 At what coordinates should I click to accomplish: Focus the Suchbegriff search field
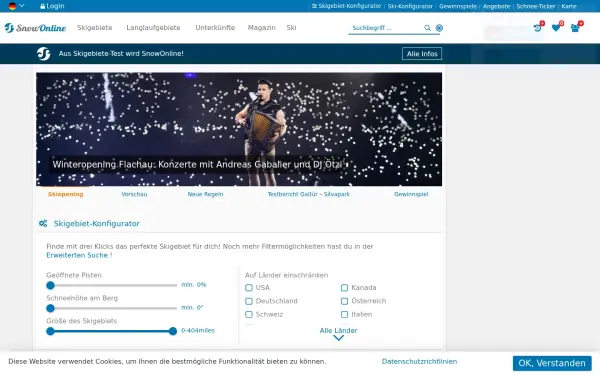(386, 28)
